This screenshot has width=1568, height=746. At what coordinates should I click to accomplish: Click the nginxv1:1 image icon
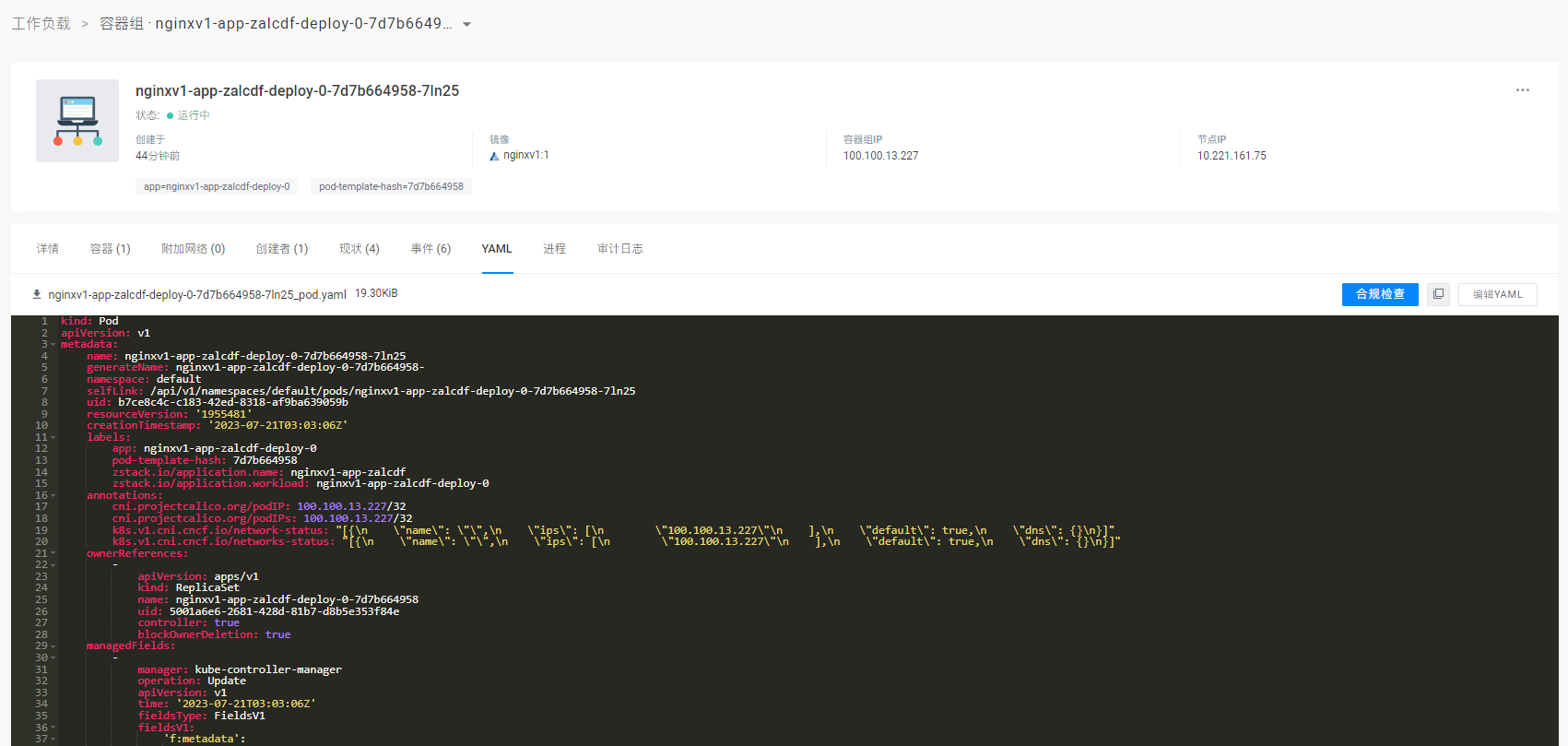tap(494, 156)
